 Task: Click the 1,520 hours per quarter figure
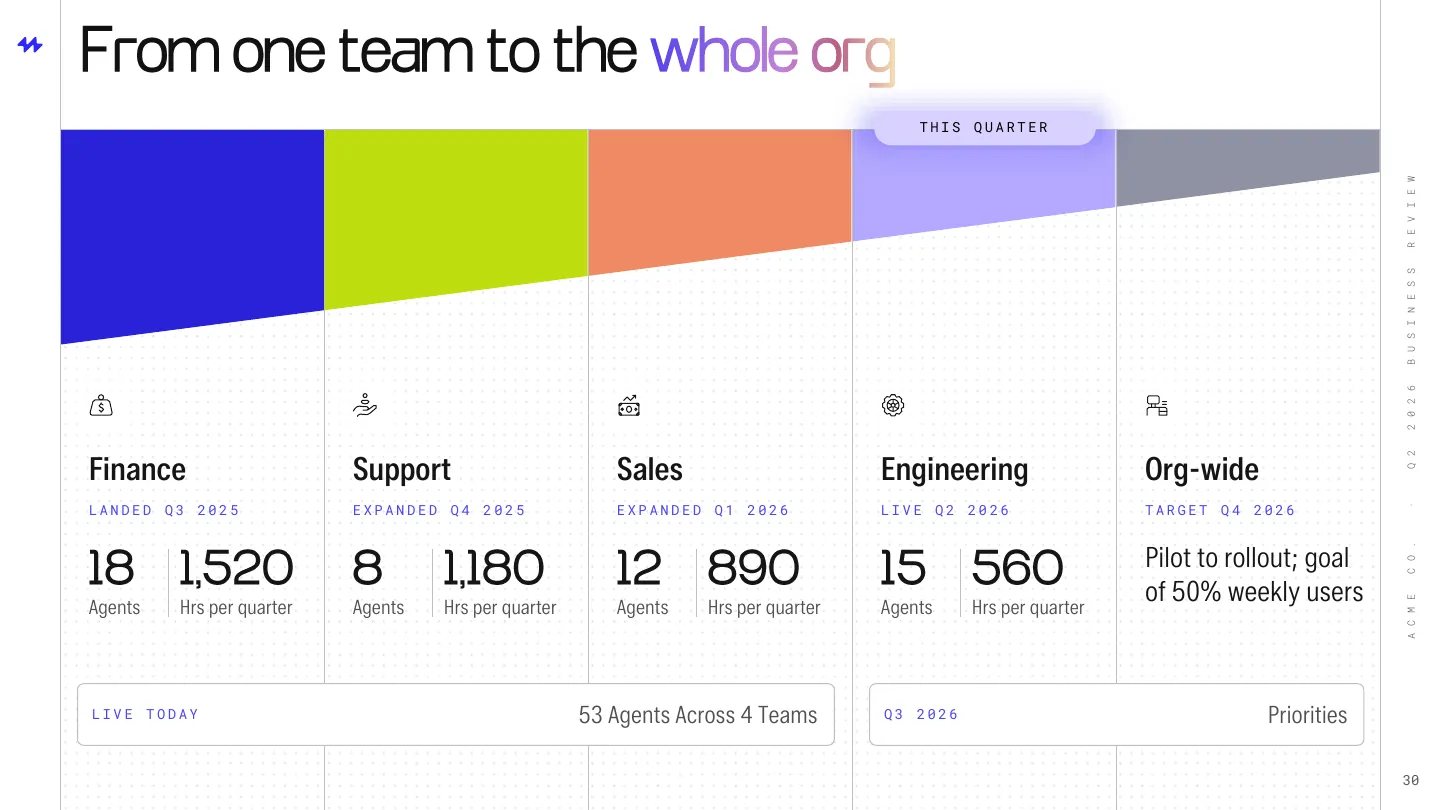click(x=236, y=568)
